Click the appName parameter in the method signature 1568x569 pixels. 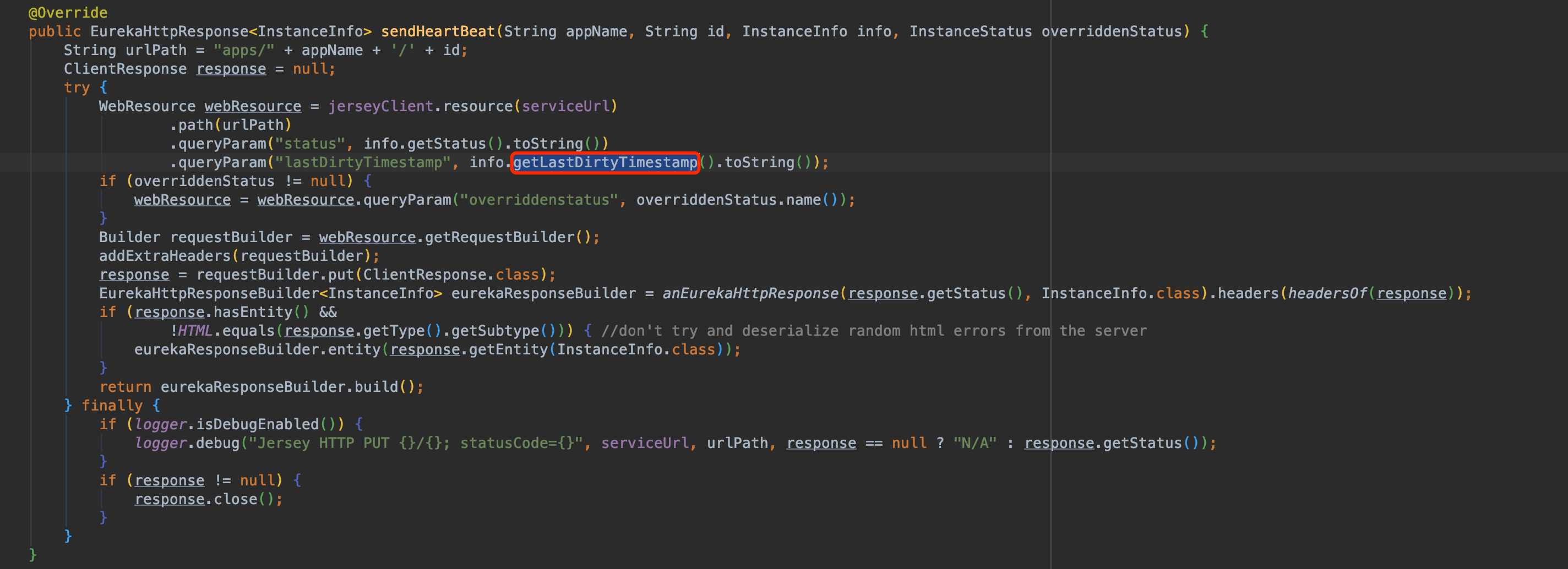596,32
